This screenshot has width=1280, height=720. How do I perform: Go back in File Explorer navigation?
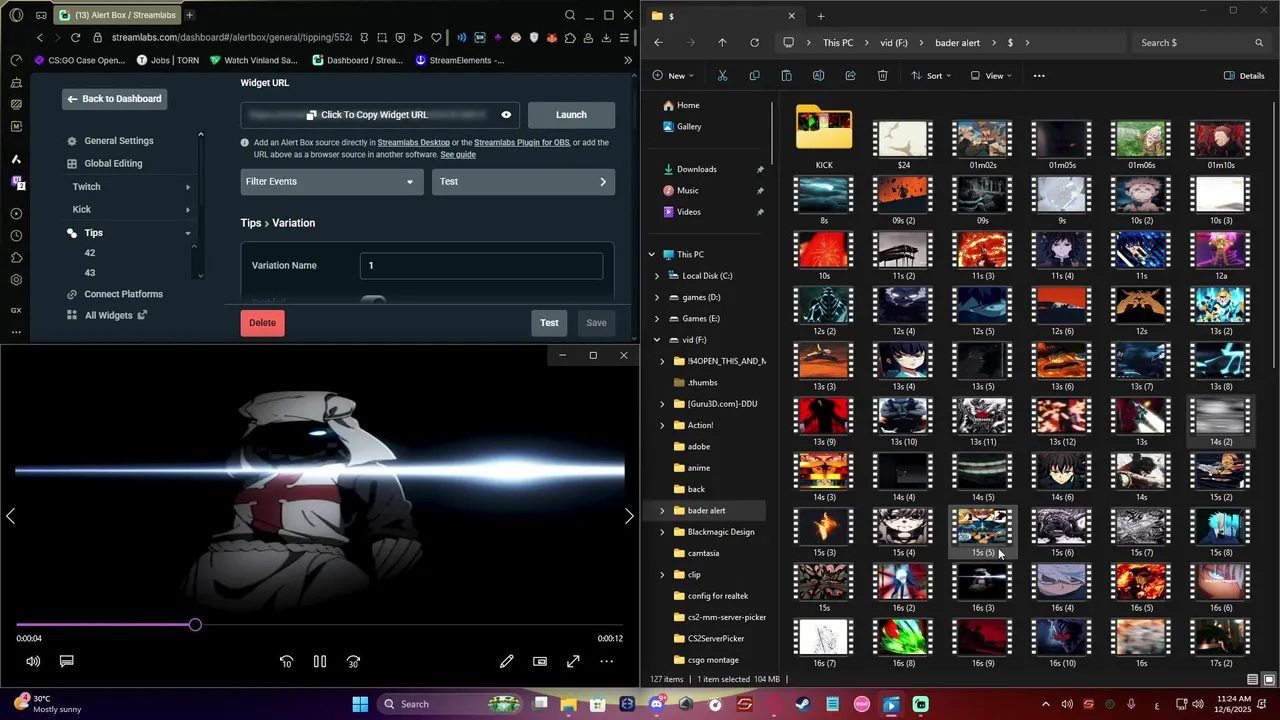click(658, 43)
